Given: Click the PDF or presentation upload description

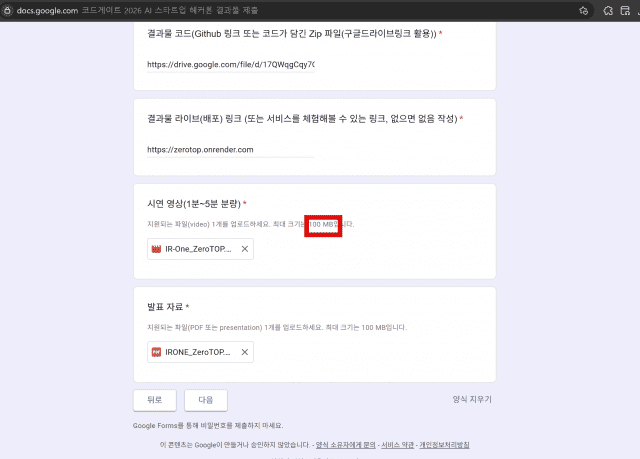Looking at the screenshot, I should pos(277,328).
